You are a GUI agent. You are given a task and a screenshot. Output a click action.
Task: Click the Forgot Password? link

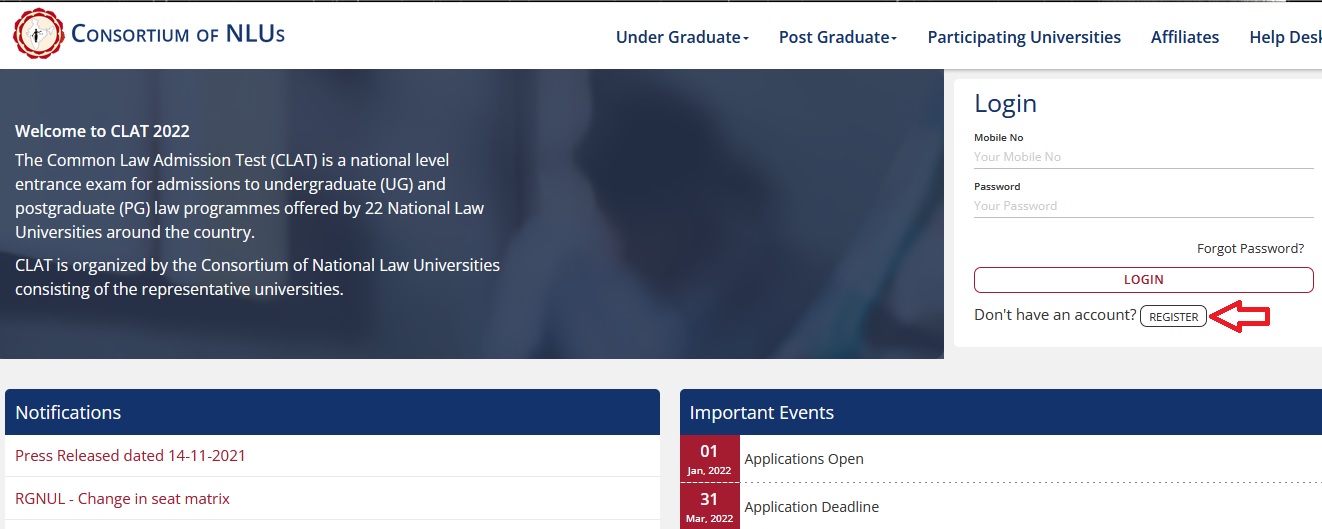1250,249
